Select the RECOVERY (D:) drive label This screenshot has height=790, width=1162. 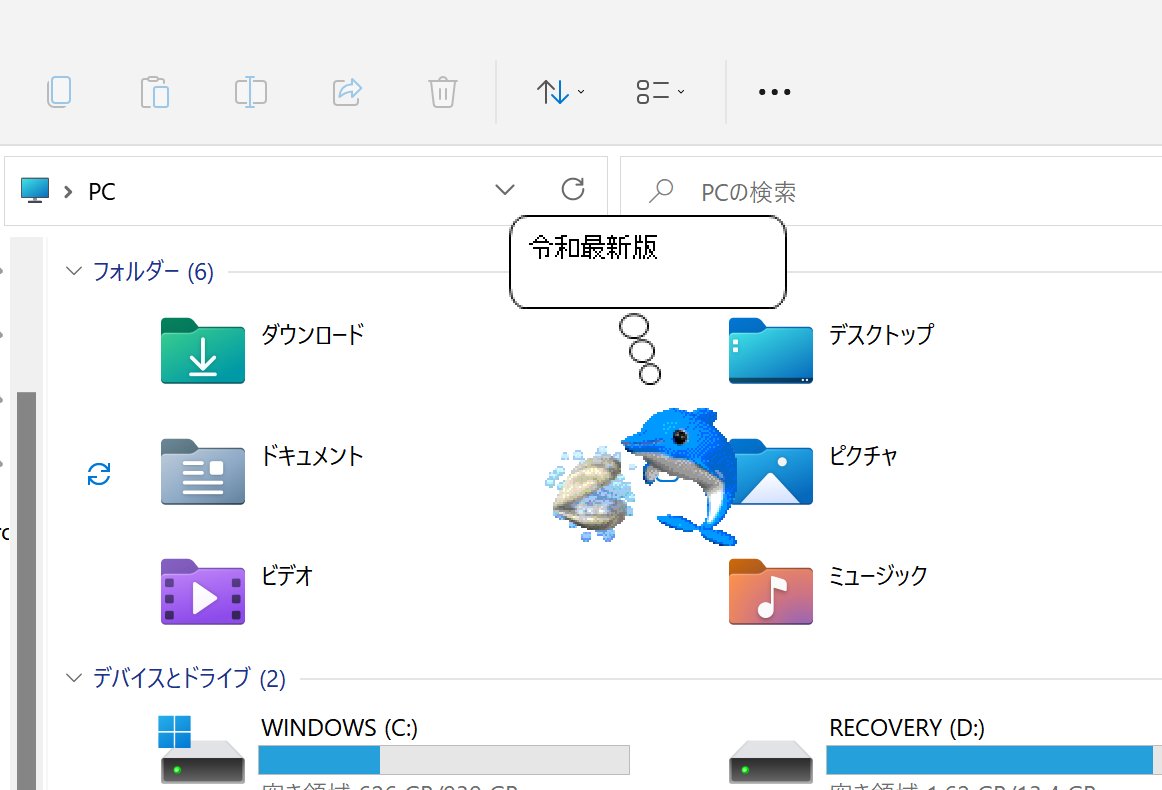coord(907,728)
